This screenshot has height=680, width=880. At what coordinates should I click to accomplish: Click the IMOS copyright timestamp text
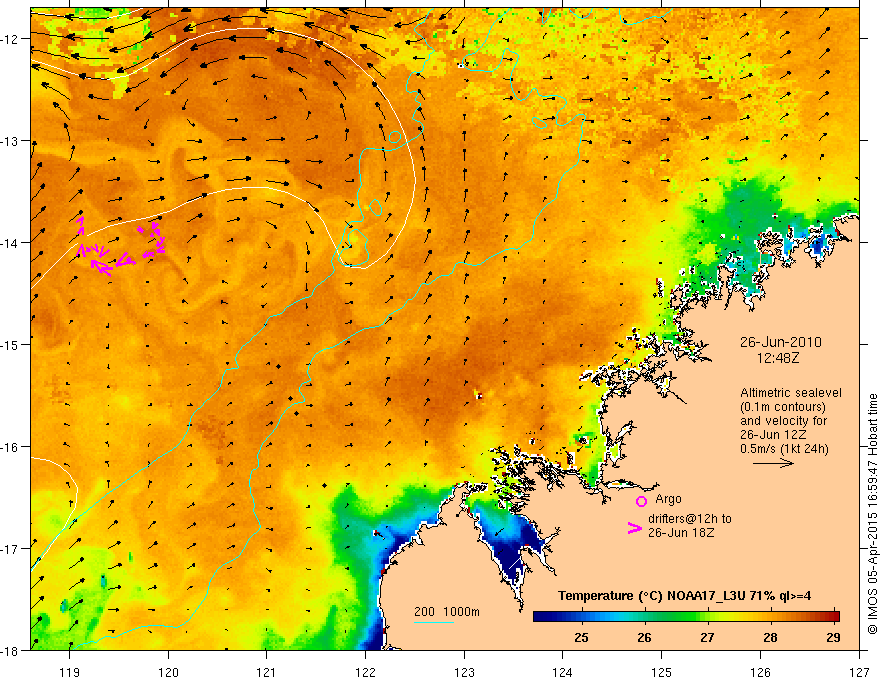click(x=873, y=514)
